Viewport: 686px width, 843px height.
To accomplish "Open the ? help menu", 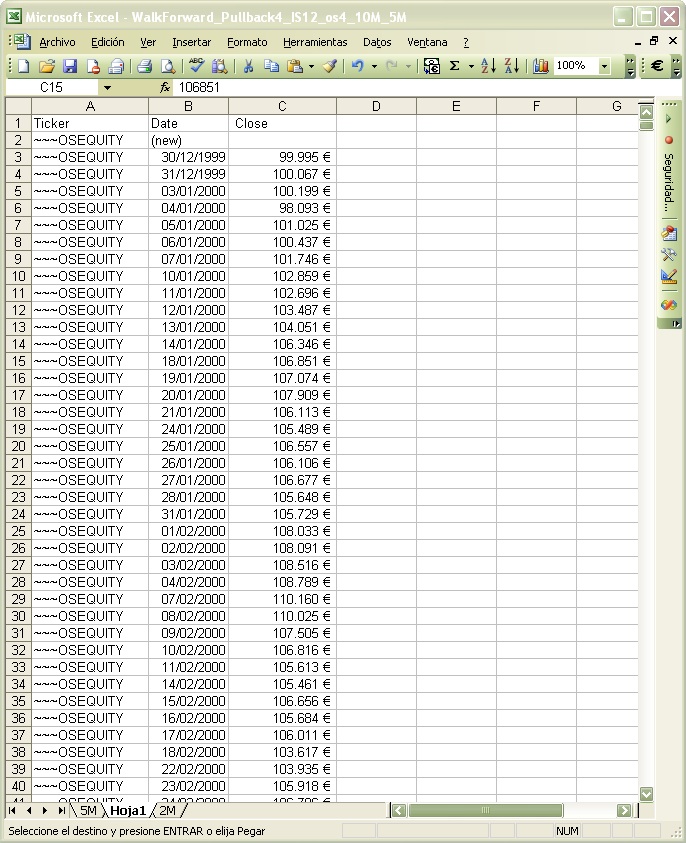I will click(x=466, y=42).
